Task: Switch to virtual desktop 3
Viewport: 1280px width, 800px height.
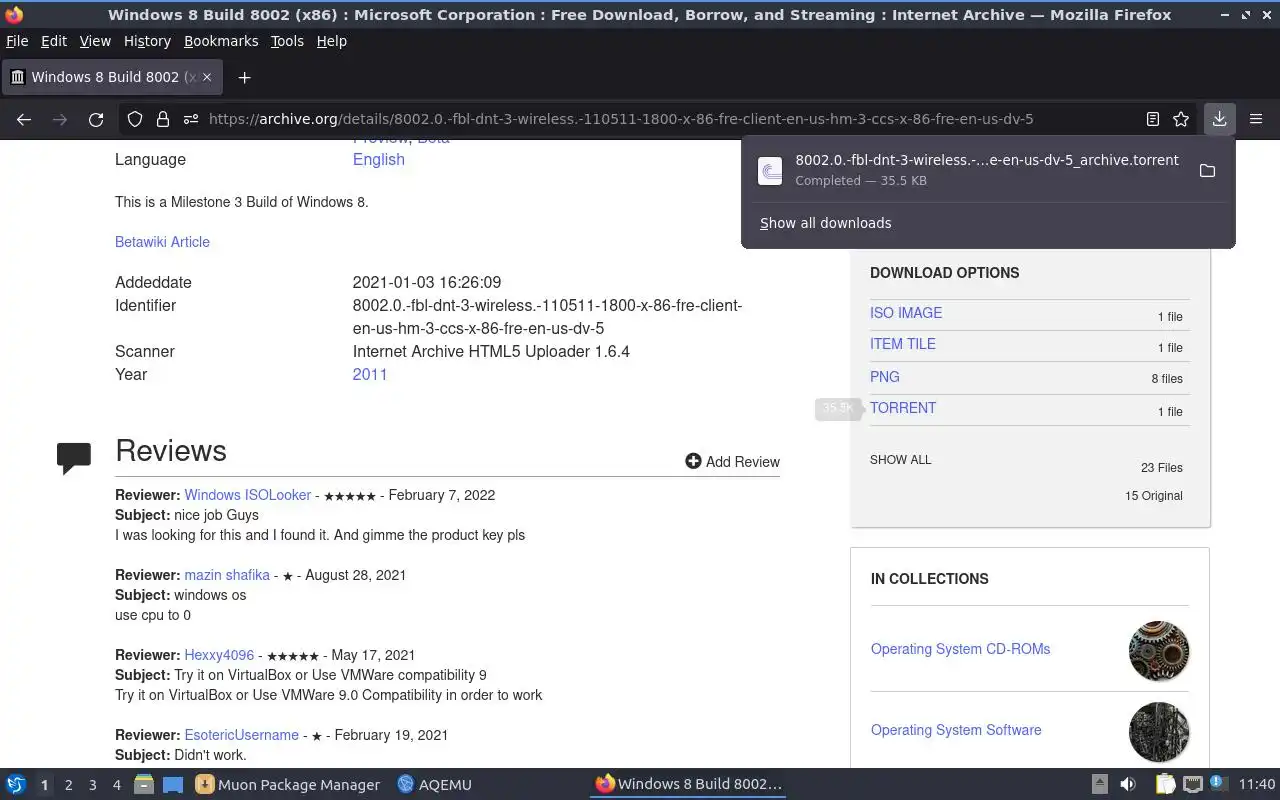Action: tap(93, 785)
